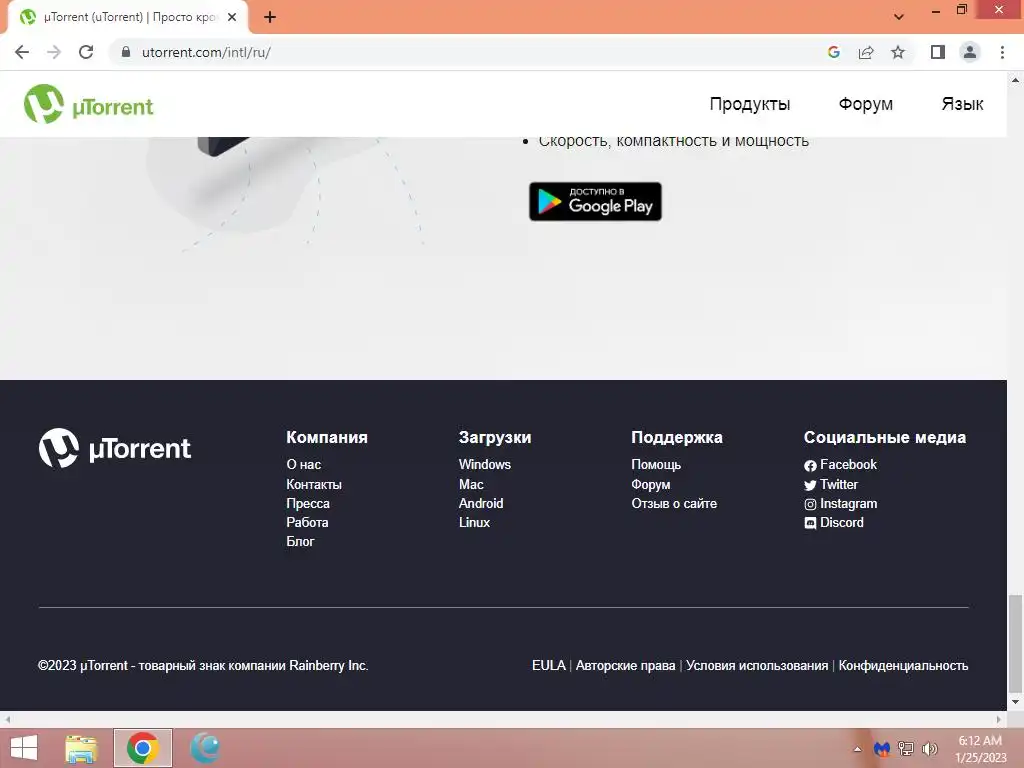Viewport: 1024px width, 768px height.
Task: Click the Facebook icon in footer
Action: tap(810, 466)
